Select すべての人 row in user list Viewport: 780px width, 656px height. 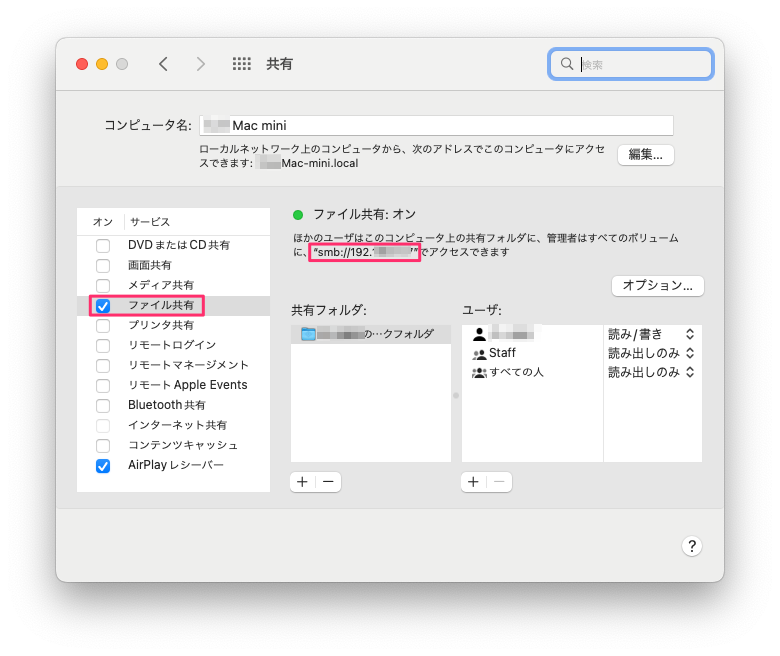(x=532, y=372)
